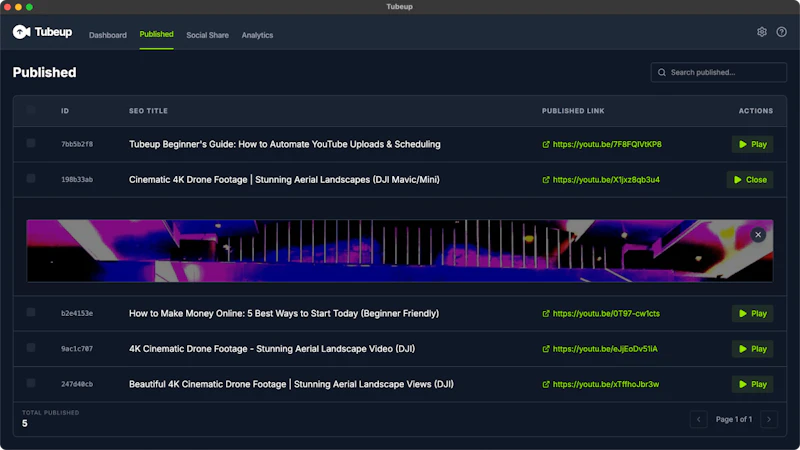Screen dimensions: 800x450
Task: Open the Analytics tab
Action: click(x=257, y=35)
